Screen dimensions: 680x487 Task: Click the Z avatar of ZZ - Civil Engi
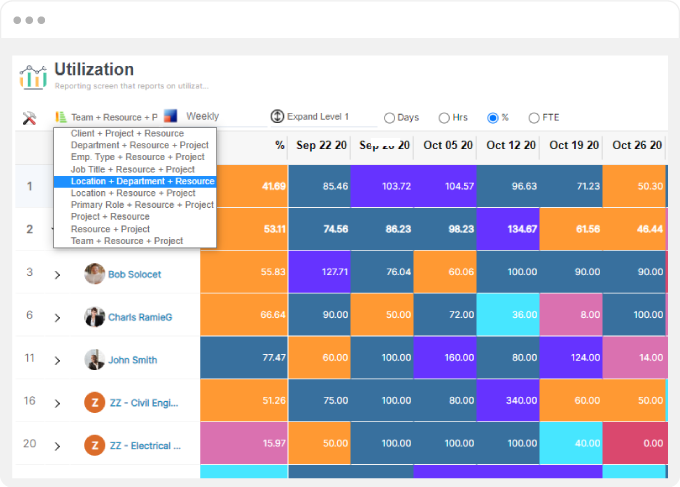[x=95, y=402]
